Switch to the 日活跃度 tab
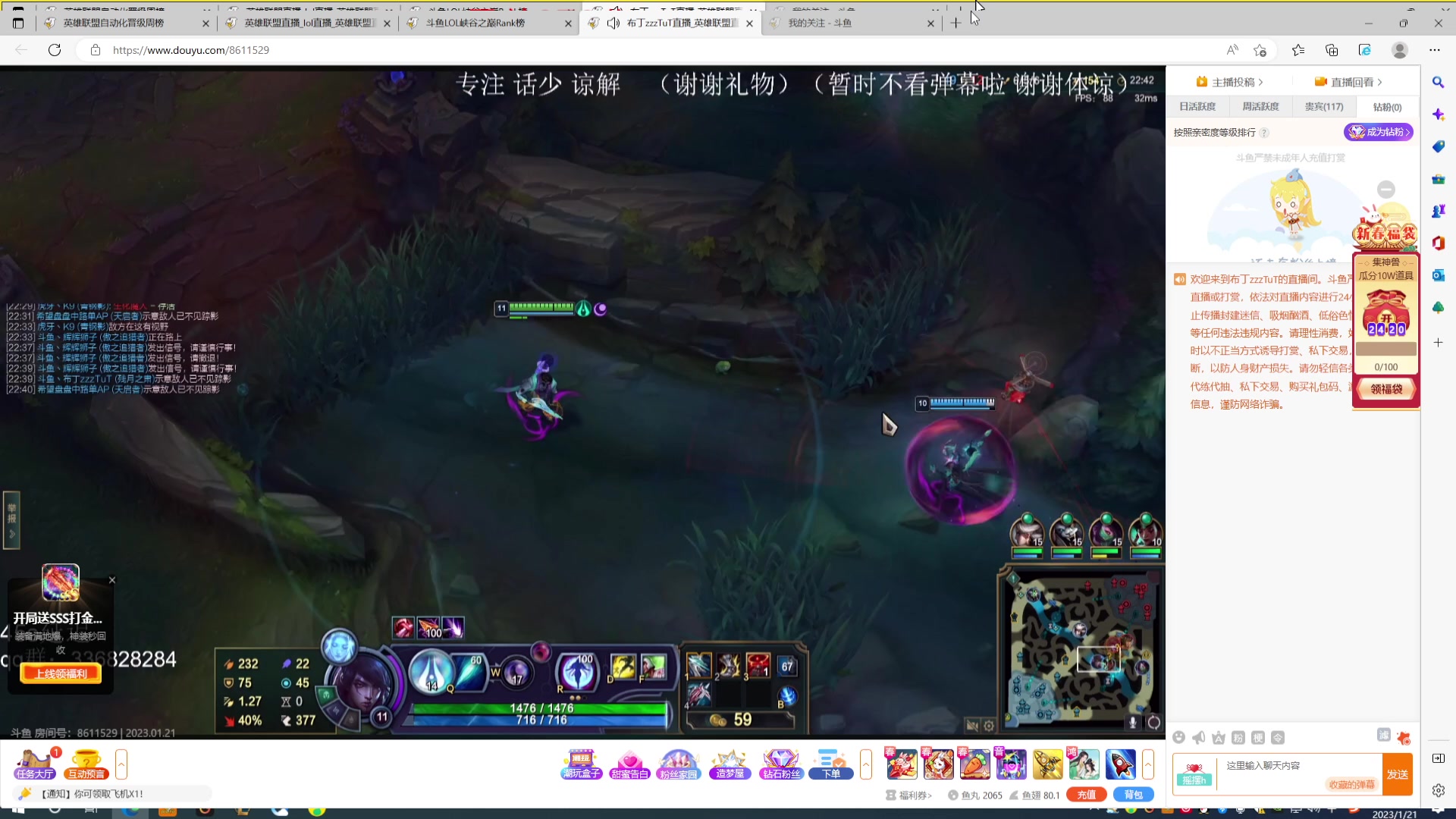Screen dimensions: 1456x819 click(1197, 107)
